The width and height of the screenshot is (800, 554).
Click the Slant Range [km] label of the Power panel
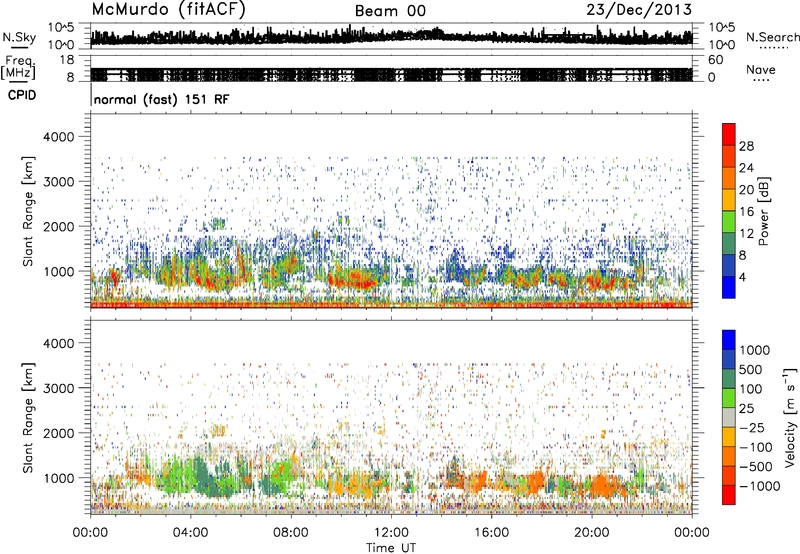[x=28, y=211]
